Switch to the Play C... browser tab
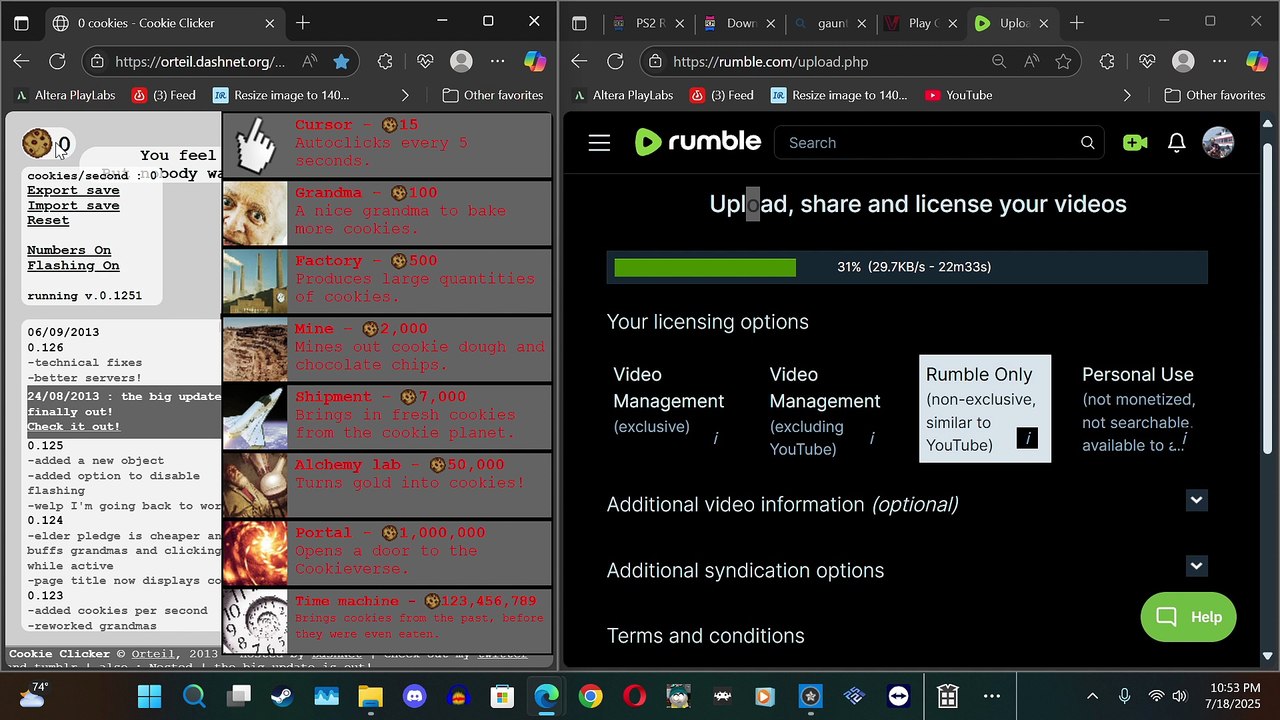Image resolution: width=1280 pixels, height=720 pixels. [919, 23]
